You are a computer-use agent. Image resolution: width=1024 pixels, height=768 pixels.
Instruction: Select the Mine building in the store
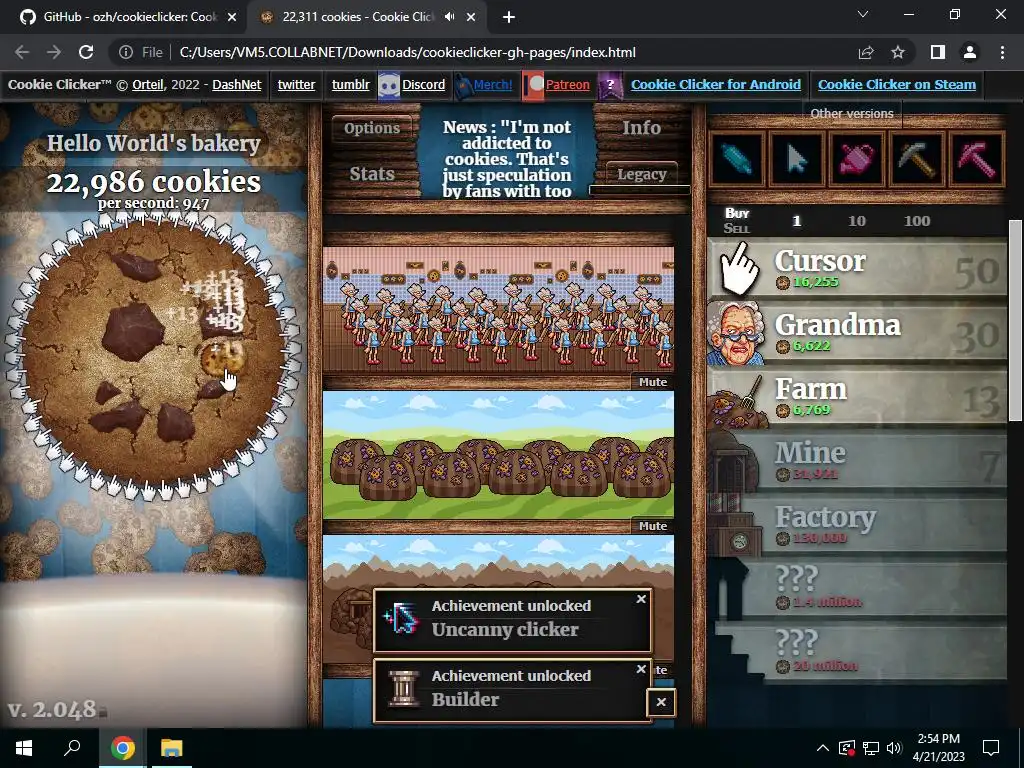click(x=857, y=462)
